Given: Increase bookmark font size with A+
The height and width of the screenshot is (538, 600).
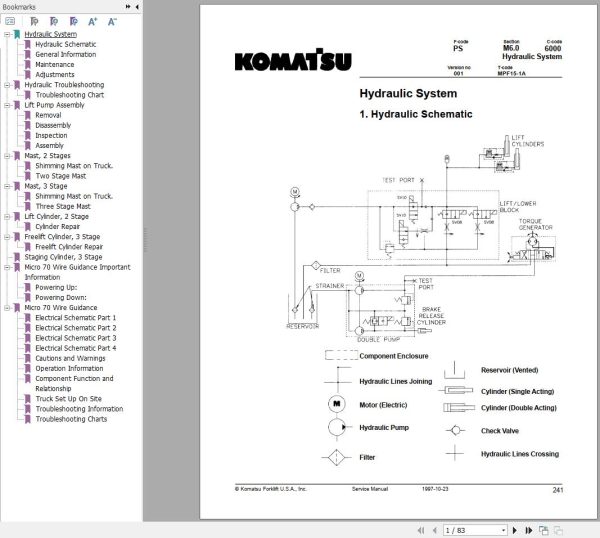Looking at the screenshot, I should [x=93, y=21].
